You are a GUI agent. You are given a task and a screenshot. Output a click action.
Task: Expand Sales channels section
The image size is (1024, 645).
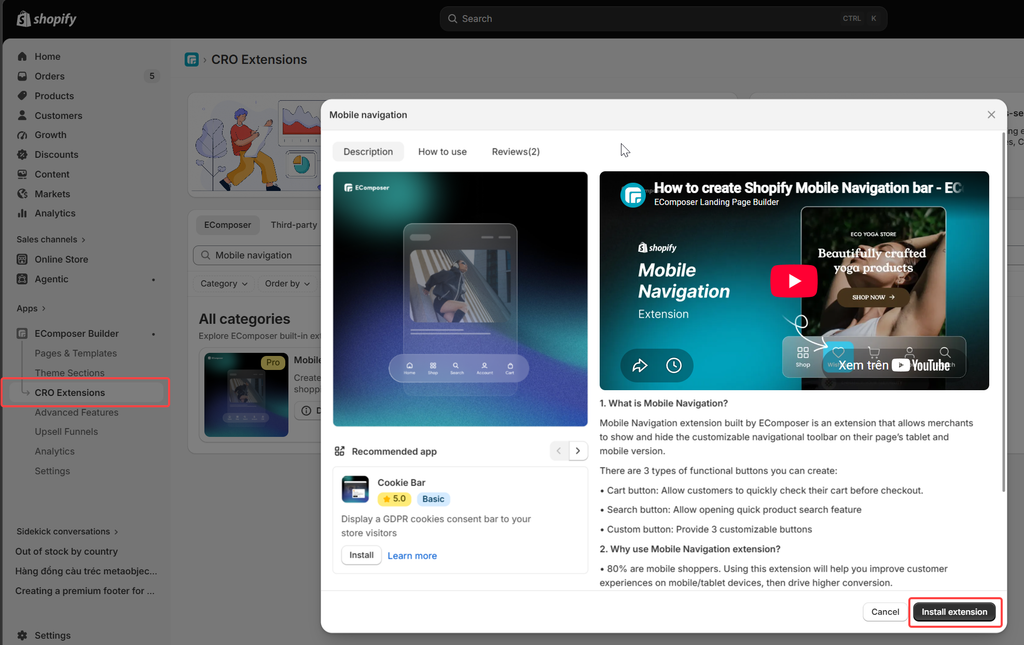click(51, 240)
